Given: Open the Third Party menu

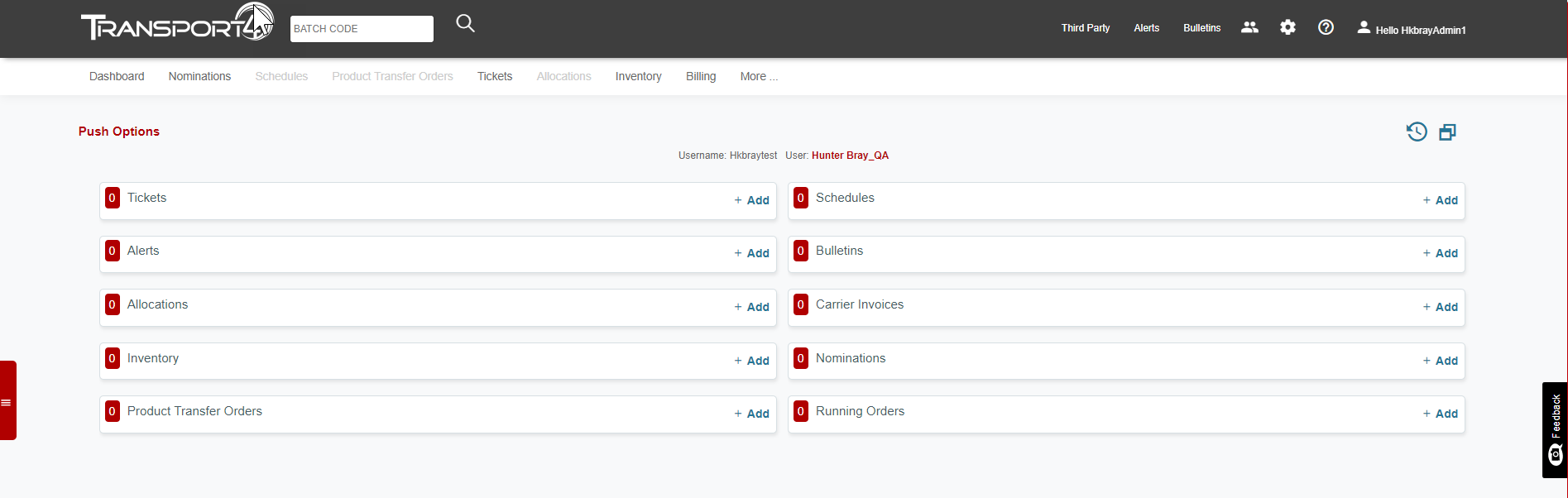Looking at the screenshot, I should [1085, 28].
